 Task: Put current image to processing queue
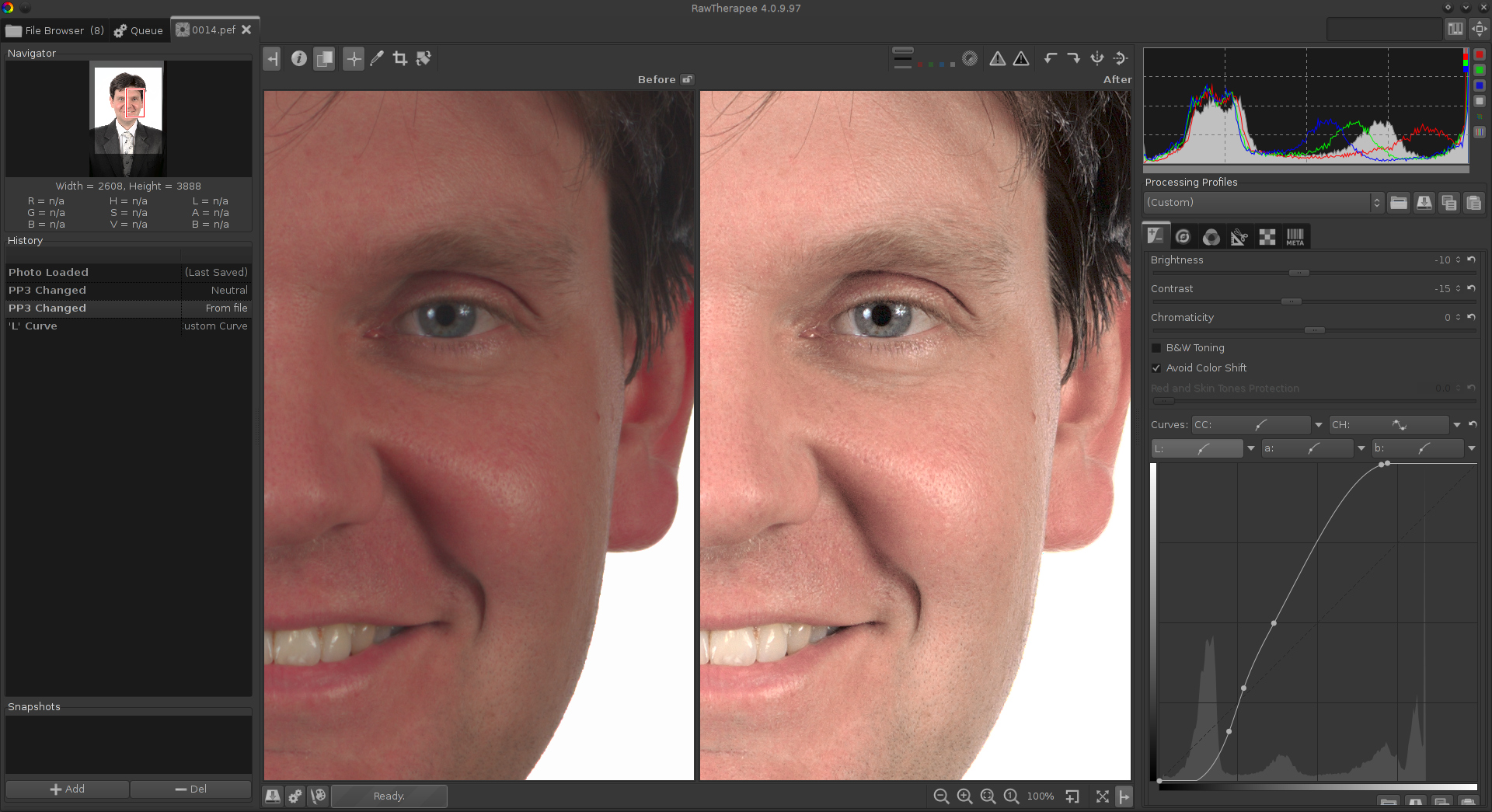point(295,796)
